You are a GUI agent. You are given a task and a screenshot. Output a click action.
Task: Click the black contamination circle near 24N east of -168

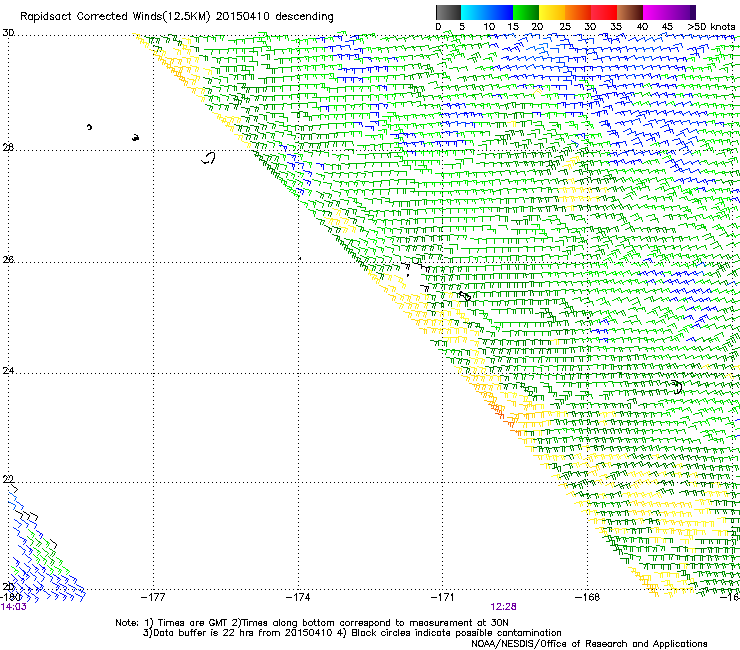677,387
